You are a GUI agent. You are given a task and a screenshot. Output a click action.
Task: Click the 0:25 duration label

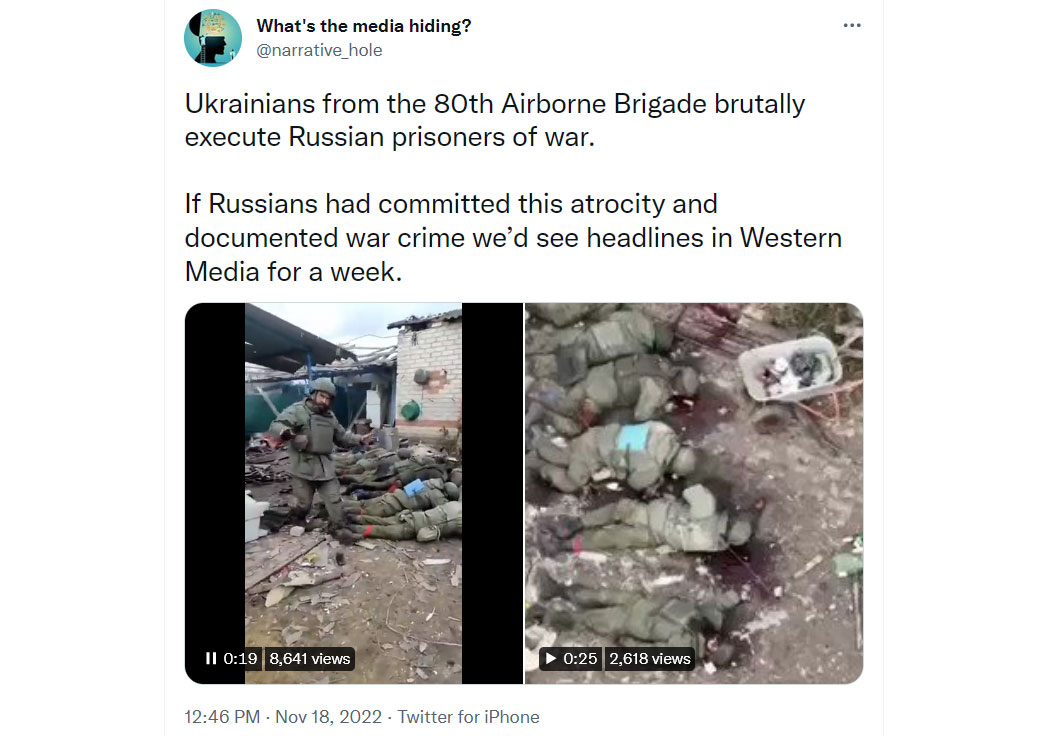[580, 658]
